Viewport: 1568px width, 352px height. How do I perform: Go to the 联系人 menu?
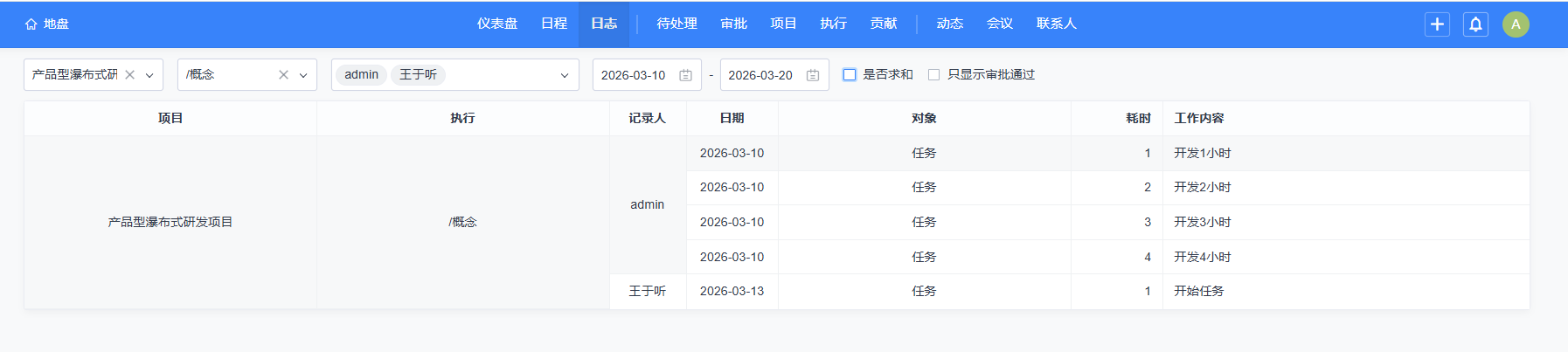pos(1056,24)
